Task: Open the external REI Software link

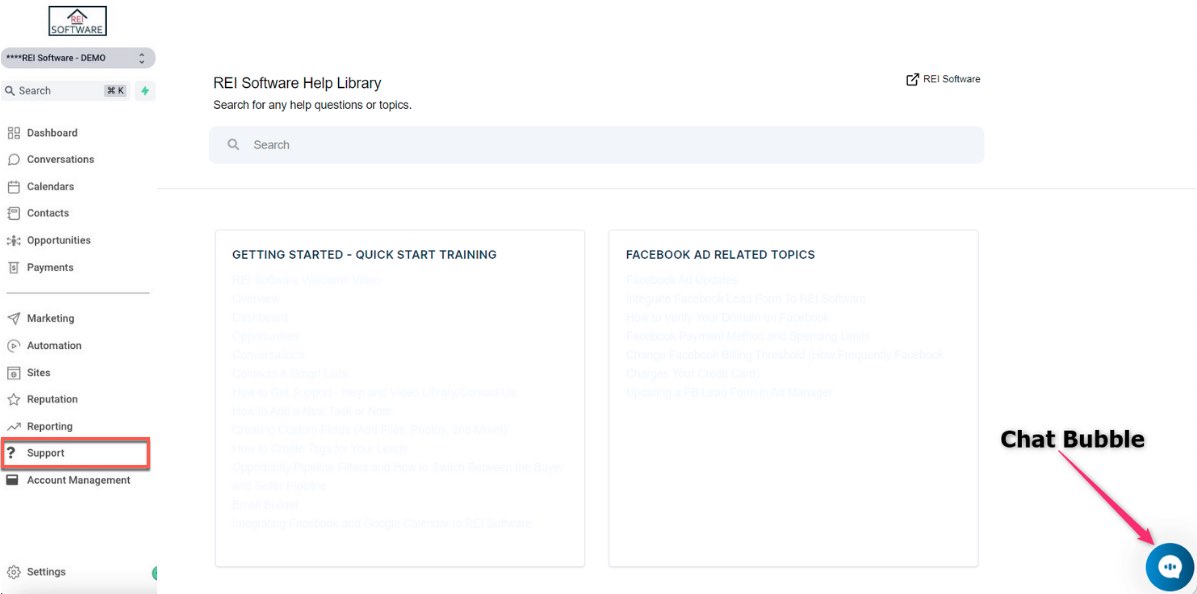Action: [943, 79]
